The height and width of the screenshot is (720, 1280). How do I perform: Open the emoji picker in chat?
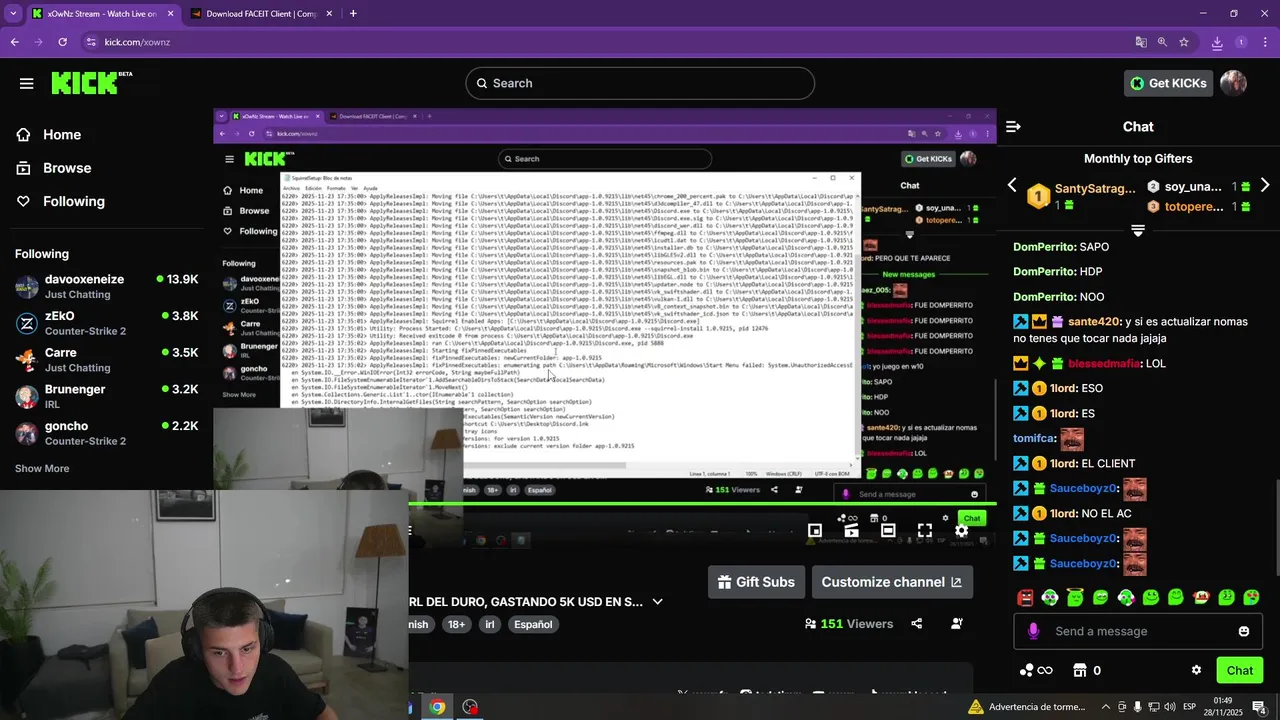tap(1244, 631)
